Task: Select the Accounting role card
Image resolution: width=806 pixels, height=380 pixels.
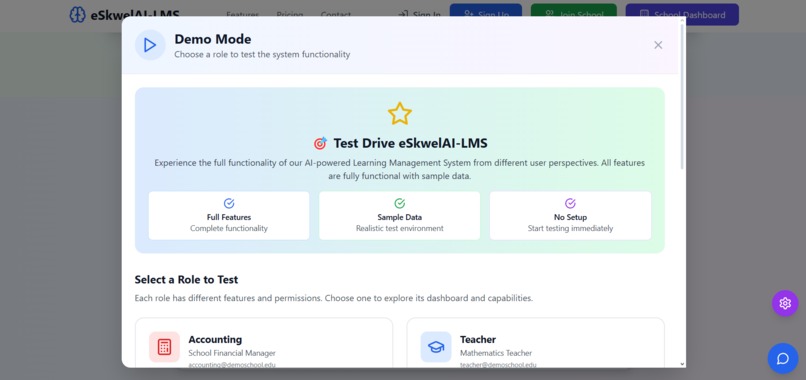Action: [264, 343]
